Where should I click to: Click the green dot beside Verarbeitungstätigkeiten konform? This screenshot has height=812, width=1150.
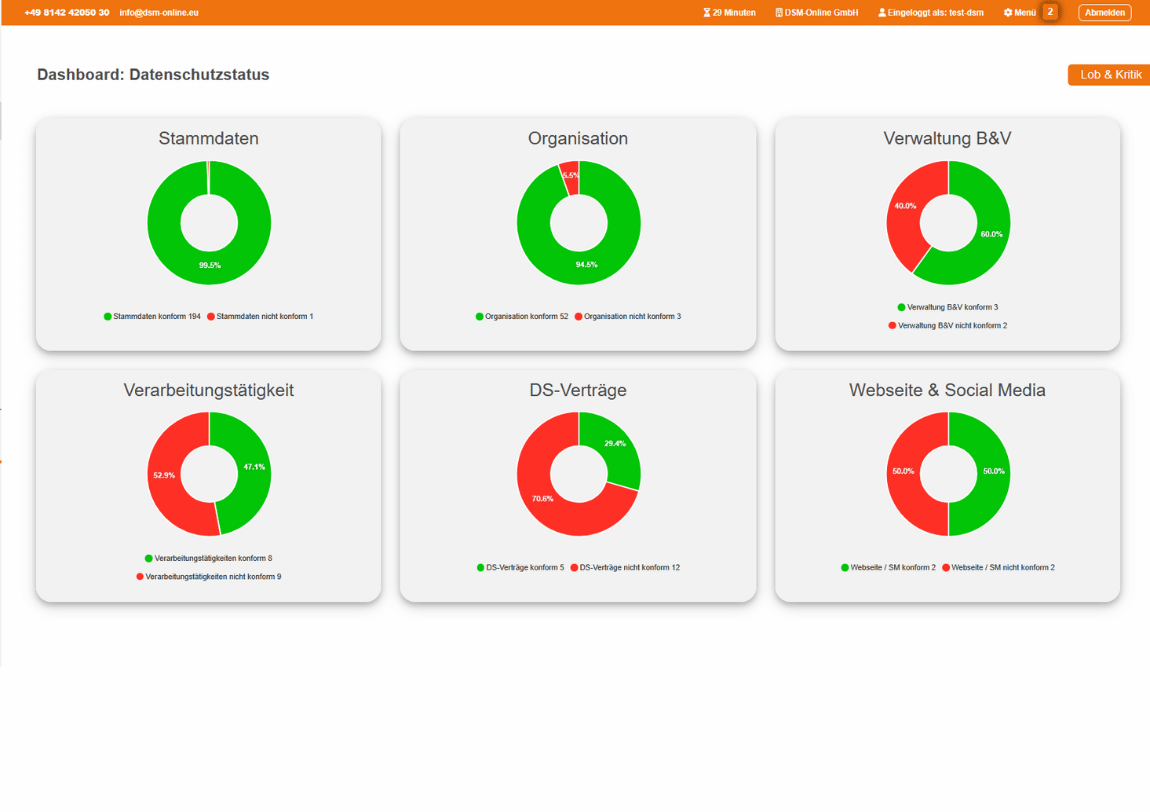148,558
